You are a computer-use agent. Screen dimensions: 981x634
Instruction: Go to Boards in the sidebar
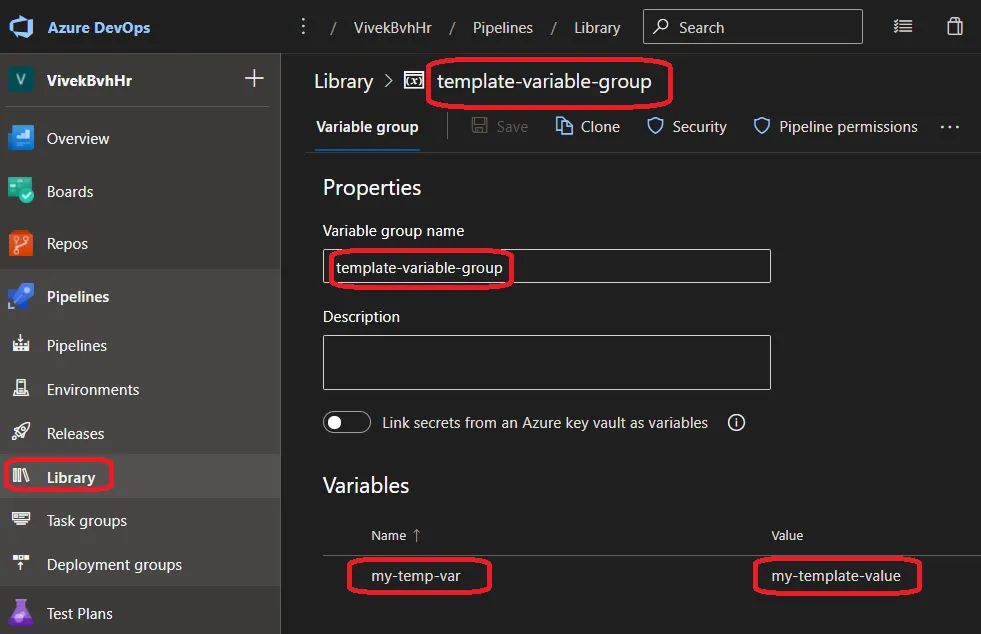pos(69,192)
